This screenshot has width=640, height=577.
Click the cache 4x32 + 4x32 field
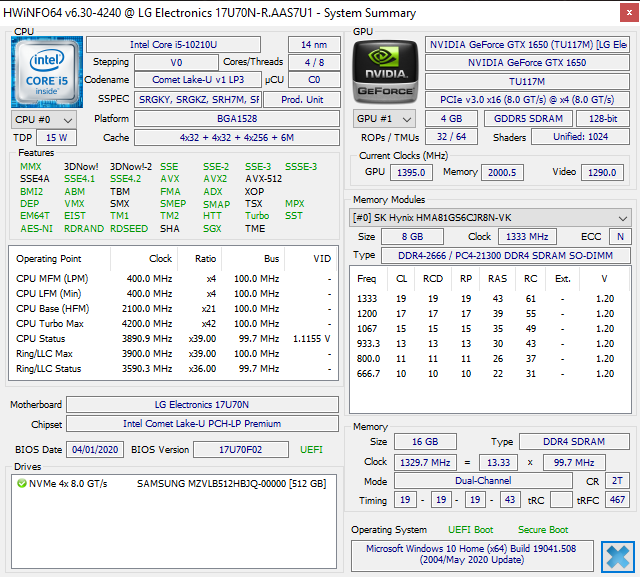coord(237,138)
